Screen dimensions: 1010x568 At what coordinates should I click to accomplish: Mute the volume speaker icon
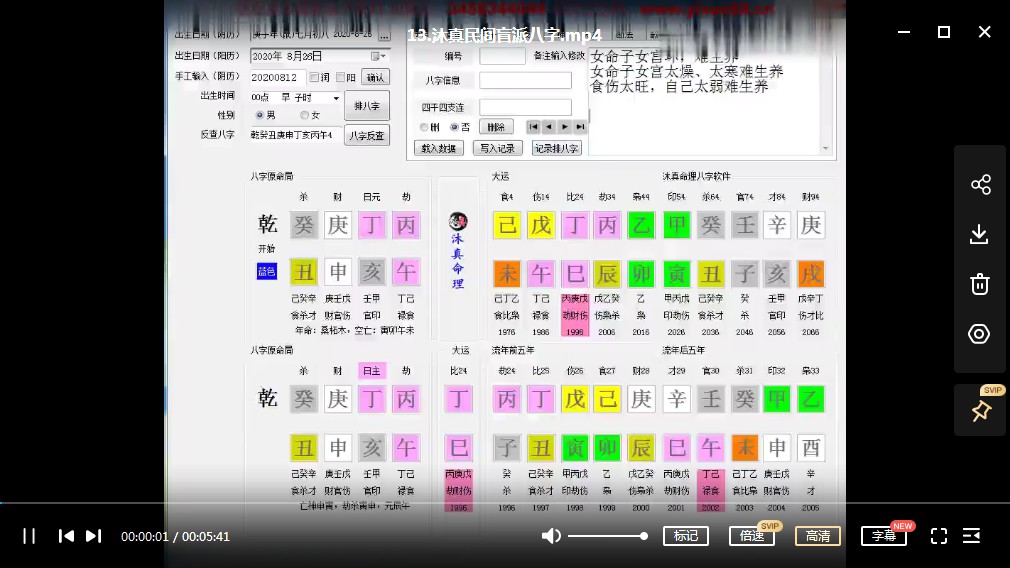551,536
